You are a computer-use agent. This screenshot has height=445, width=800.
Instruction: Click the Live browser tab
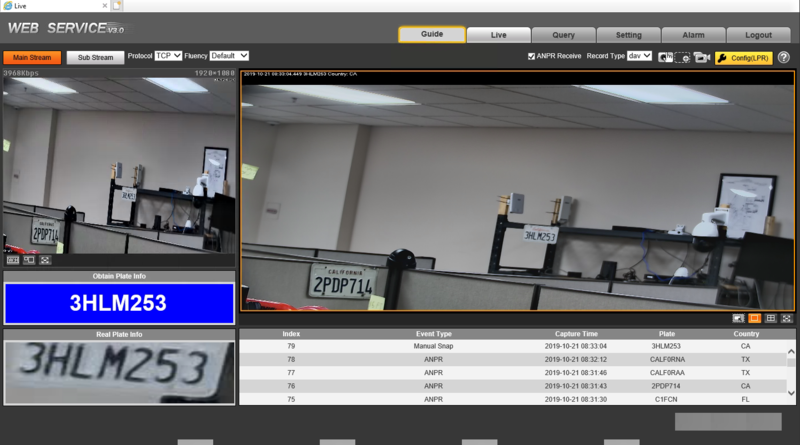(x=55, y=6)
